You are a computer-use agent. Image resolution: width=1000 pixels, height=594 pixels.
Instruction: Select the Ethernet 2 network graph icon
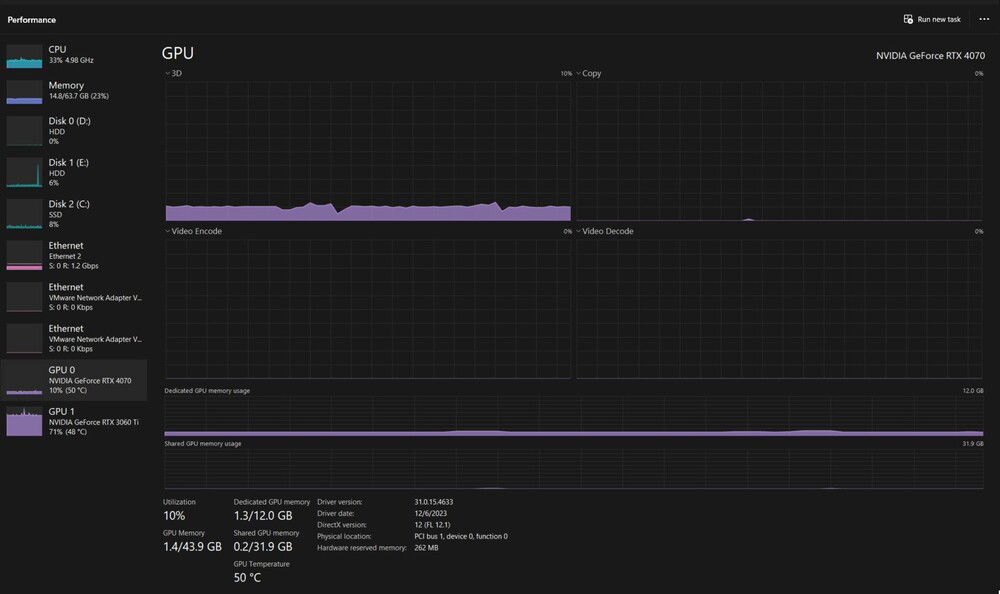click(x=24, y=255)
